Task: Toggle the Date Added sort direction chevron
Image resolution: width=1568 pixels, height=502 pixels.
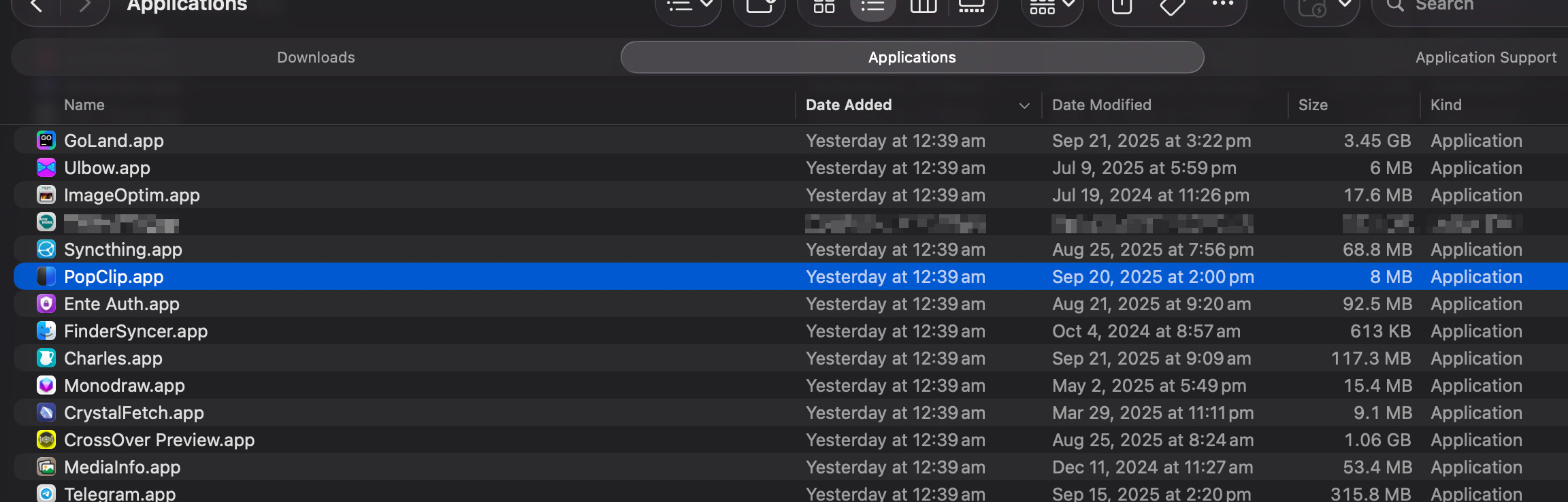Action: pyautogui.click(x=1024, y=105)
